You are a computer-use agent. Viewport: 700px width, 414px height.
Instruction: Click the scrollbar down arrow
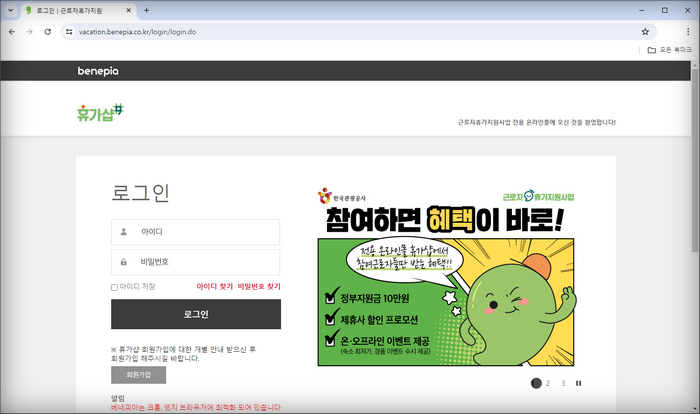point(695,408)
